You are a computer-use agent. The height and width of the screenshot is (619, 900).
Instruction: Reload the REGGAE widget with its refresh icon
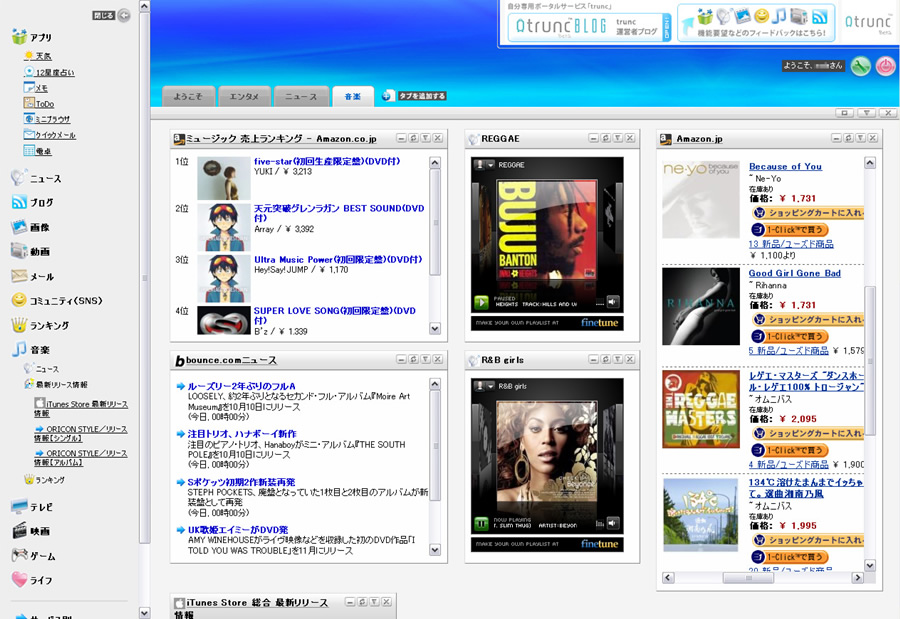pos(606,138)
